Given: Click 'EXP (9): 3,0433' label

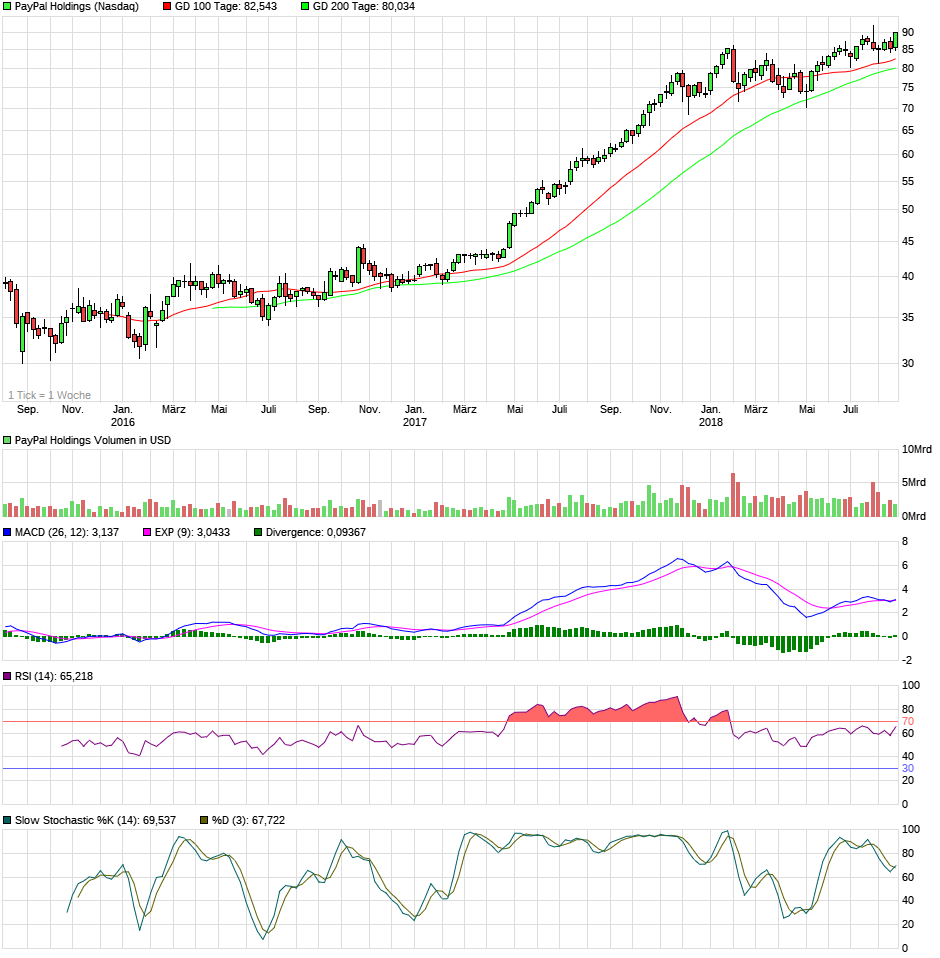Looking at the screenshot, I should click(x=192, y=533).
